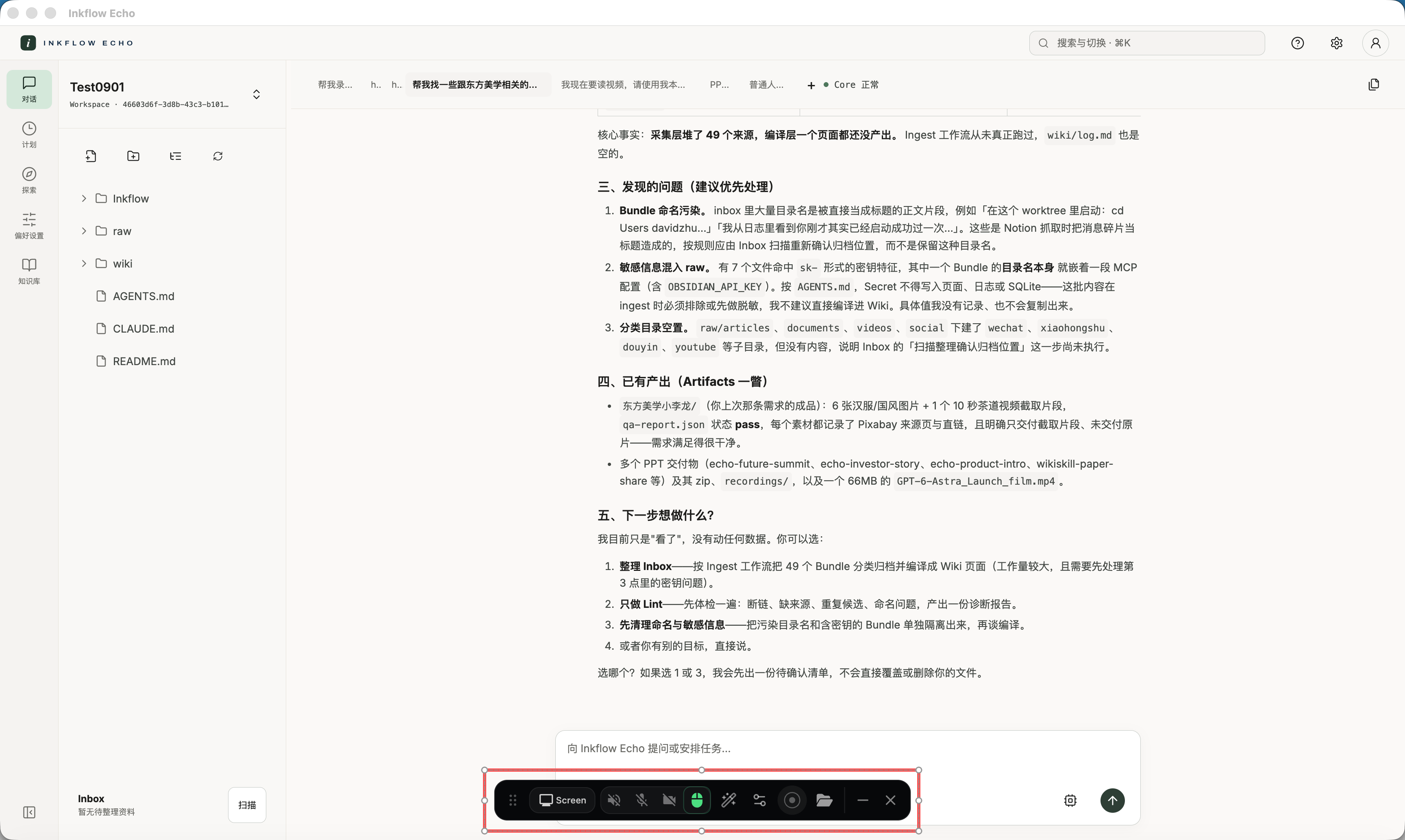Copy conversation using top-right copy icon
1405x840 pixels.
[1373, 84]
